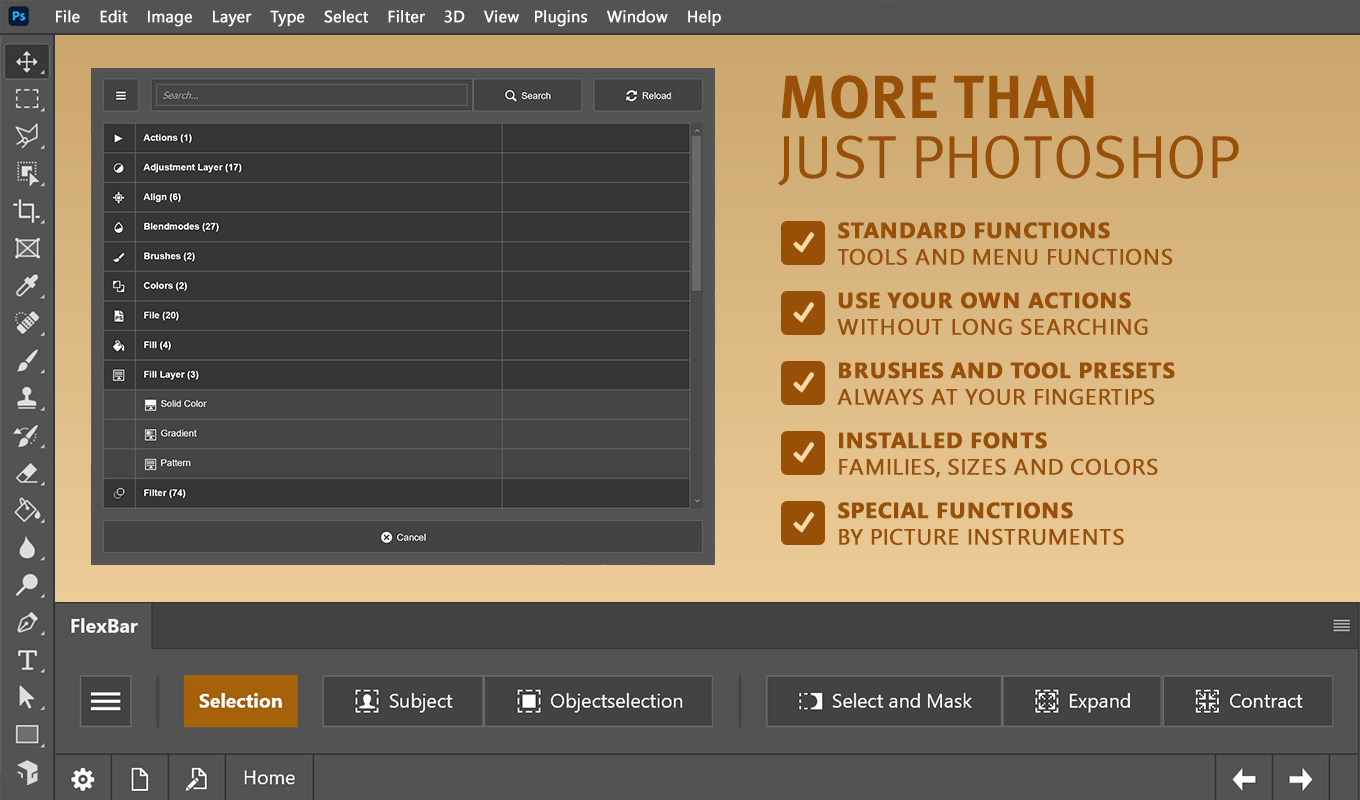The height and width of the screenshot is (800, 1360).
Task: Select the Path Selection tool
Action: 27,697
